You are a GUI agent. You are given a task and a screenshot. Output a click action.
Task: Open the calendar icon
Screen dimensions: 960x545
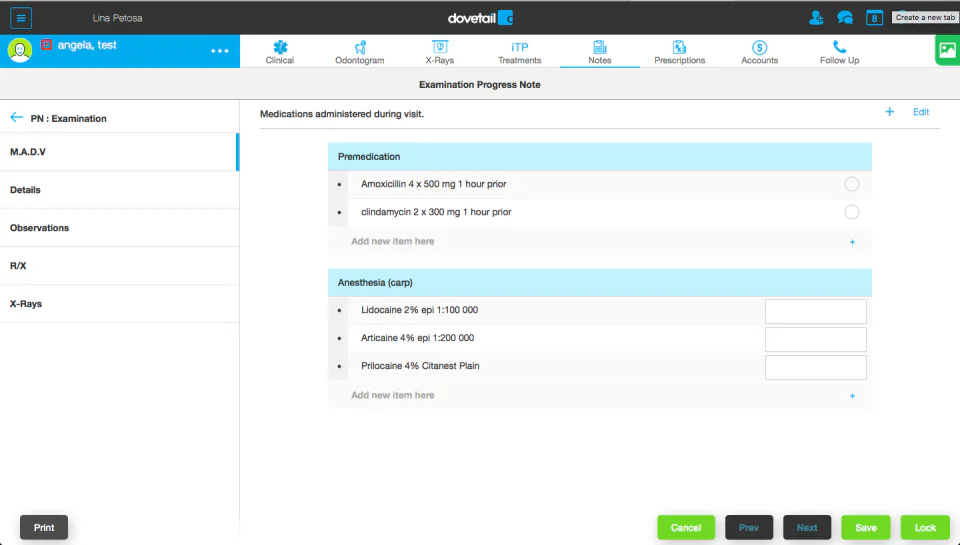coord(874,18)
